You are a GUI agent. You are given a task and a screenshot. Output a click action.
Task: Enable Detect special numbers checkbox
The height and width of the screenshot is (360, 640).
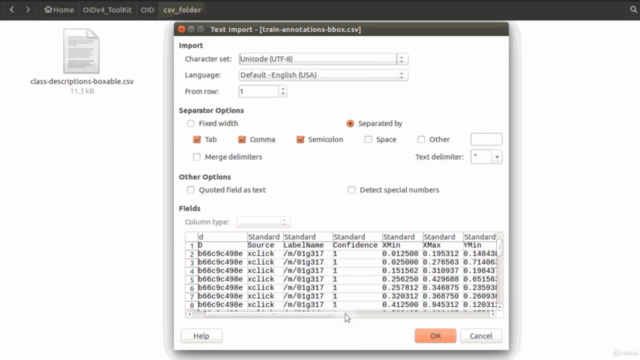coord(351,190)
